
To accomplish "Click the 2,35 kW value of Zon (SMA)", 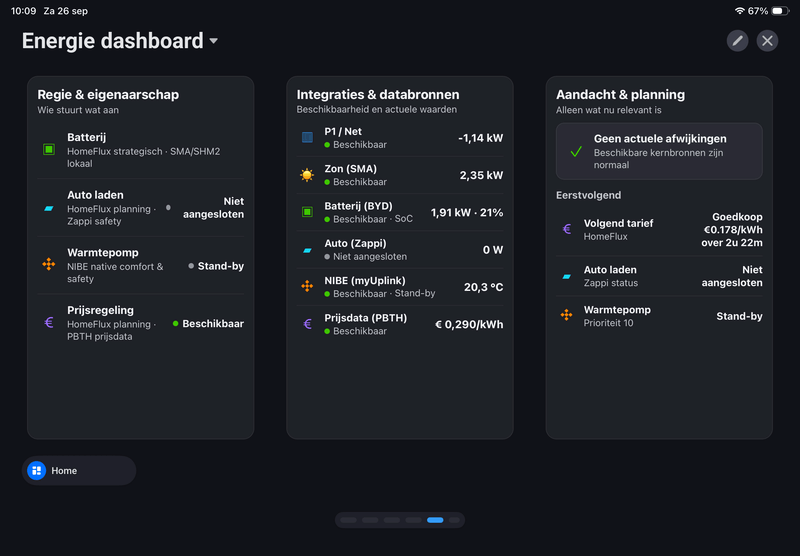I will pyautogui.click(x=481, y=175).
